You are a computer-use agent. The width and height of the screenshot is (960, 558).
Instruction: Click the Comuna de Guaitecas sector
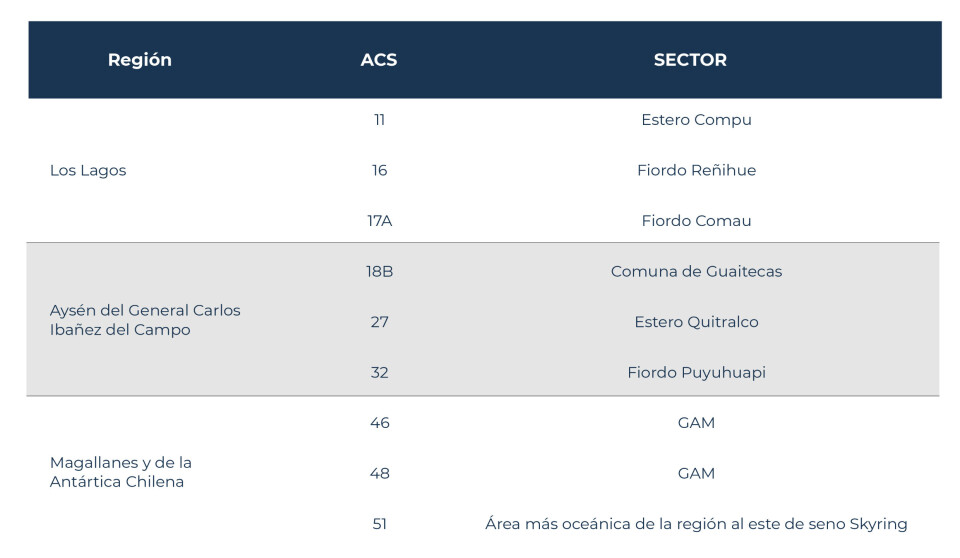[x=696, y=272]
